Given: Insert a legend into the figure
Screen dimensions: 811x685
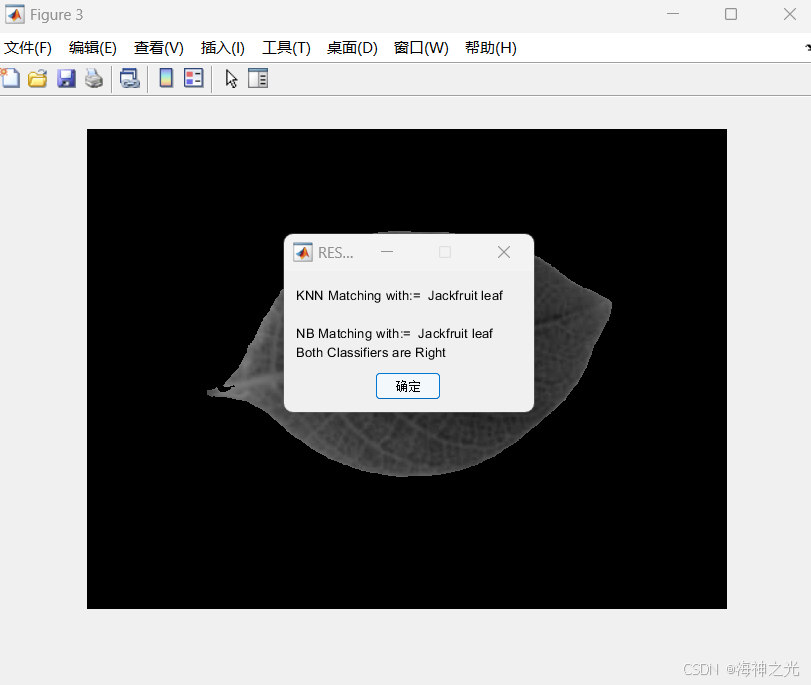Looking at the screenshot, I should coord(193,78).
